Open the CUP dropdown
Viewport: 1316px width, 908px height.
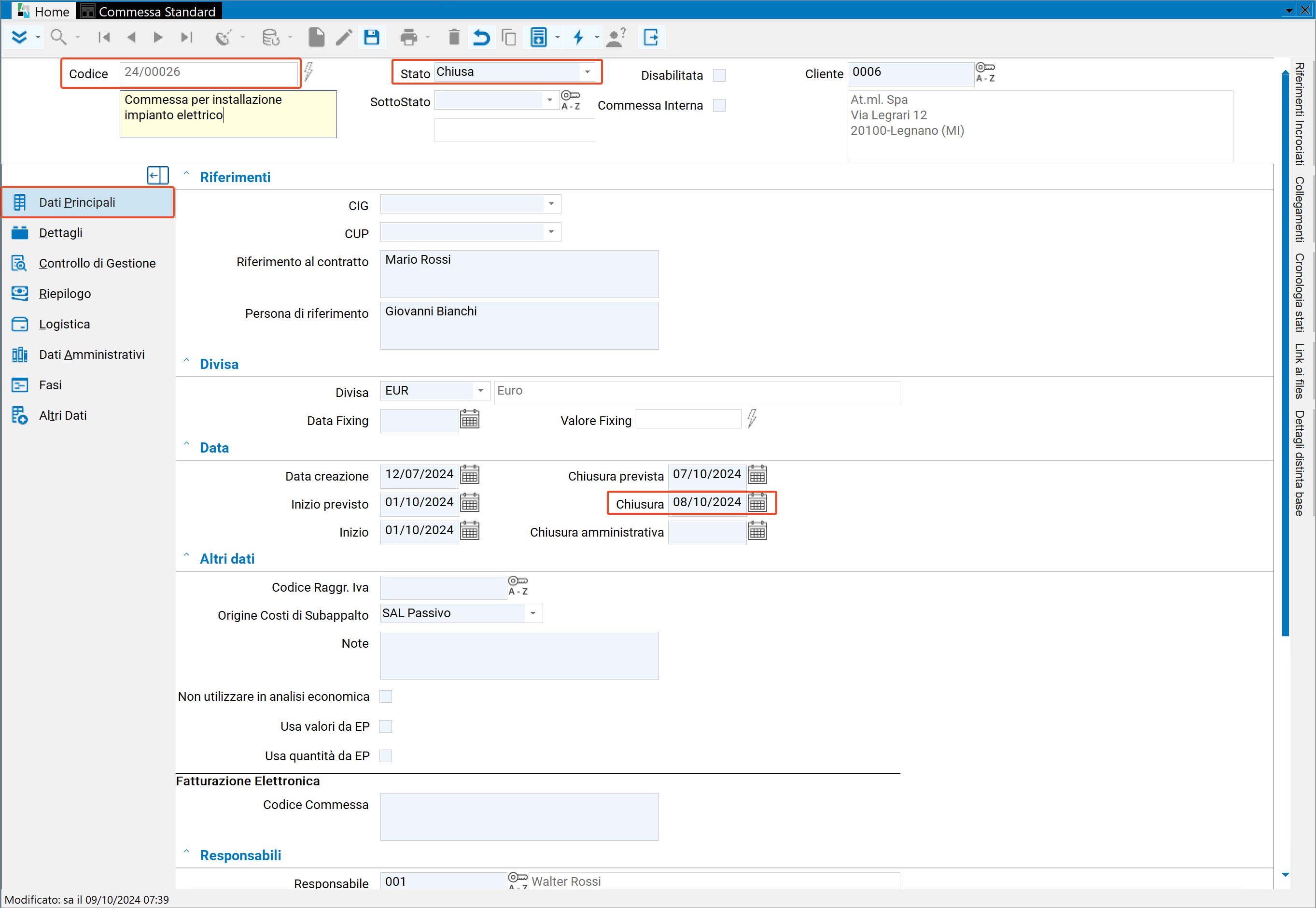point(551,231)
